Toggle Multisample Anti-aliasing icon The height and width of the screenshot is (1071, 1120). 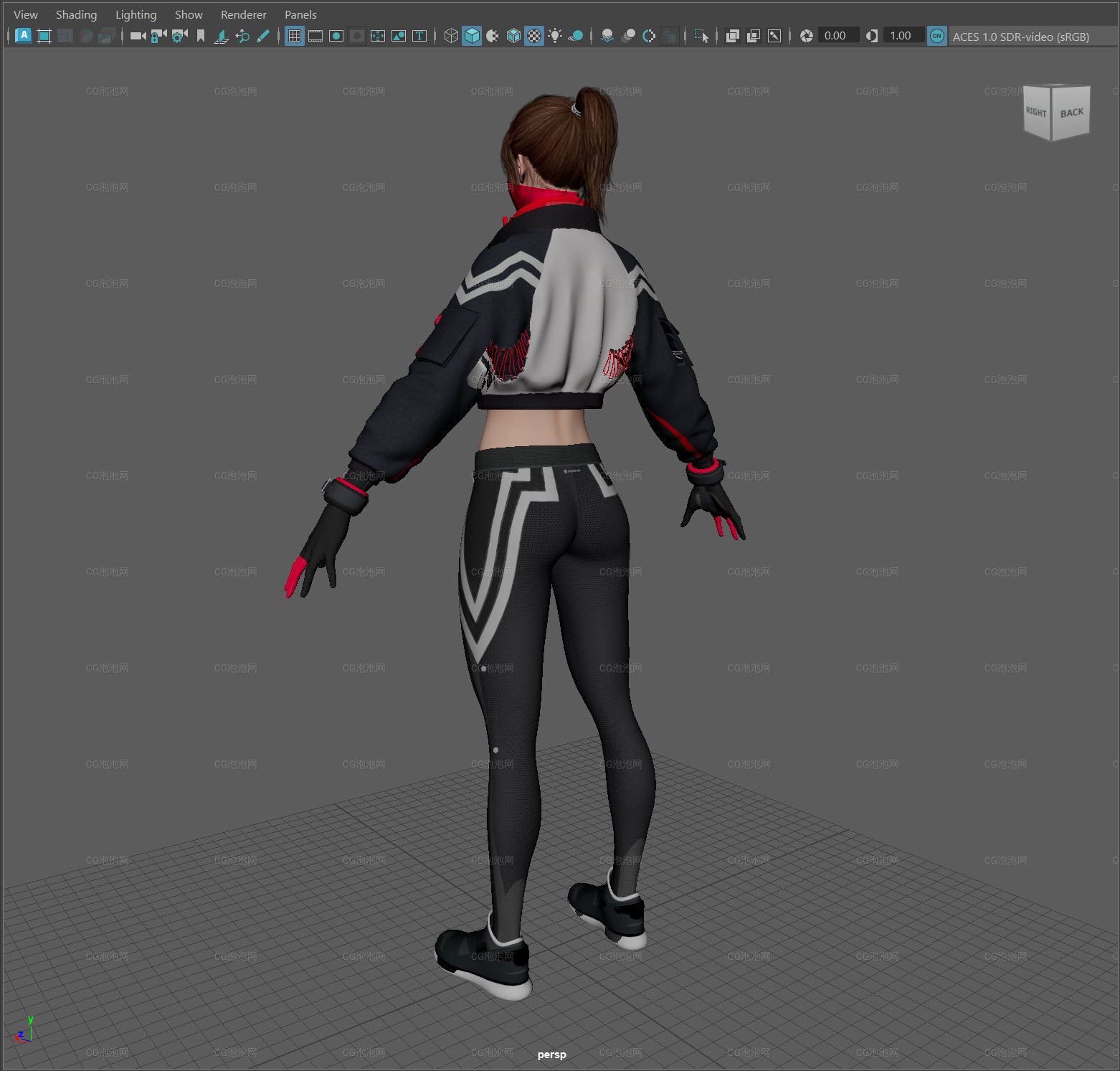pyautogui.click(x=649, y=35)
